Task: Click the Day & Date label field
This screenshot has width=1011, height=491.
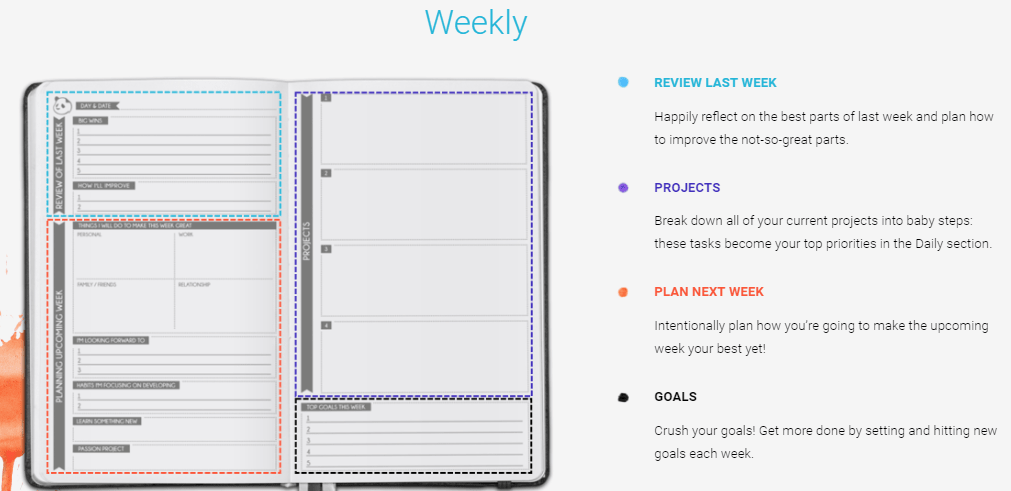Action: click(x=98, y=106)
